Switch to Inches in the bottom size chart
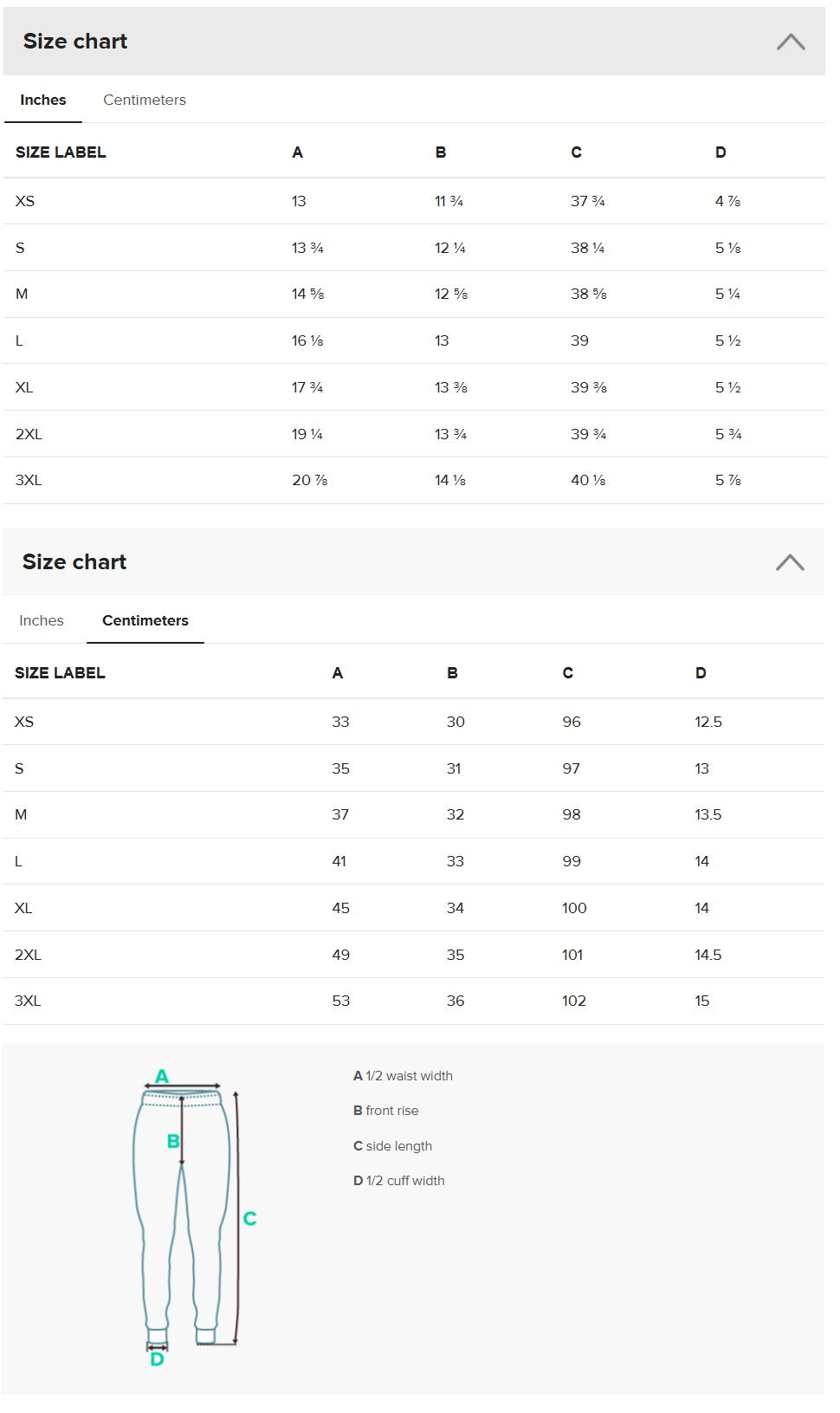840x1413 pixels. pos(42,620)
